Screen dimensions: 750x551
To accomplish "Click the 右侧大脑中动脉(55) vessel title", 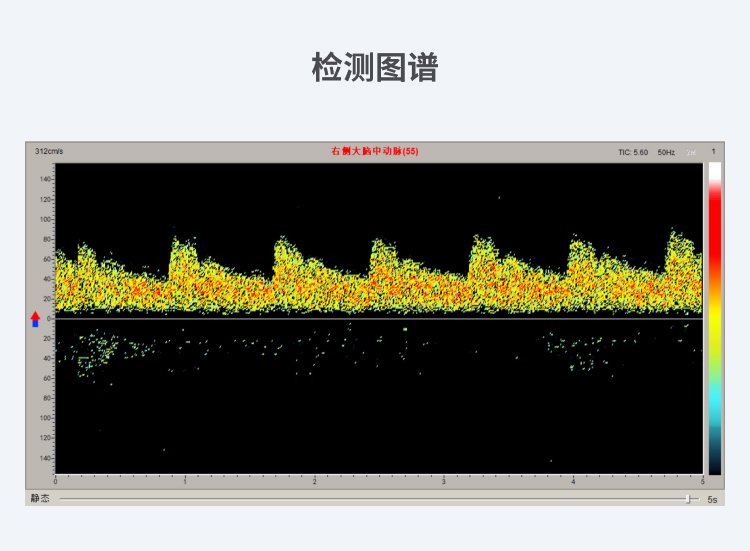I will point(374,151).
